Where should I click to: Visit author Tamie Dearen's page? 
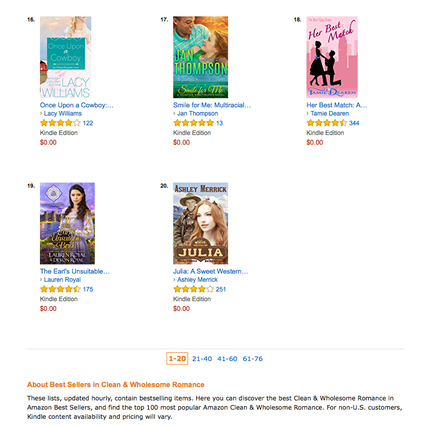pyautogui.click(x=330, y=113)
